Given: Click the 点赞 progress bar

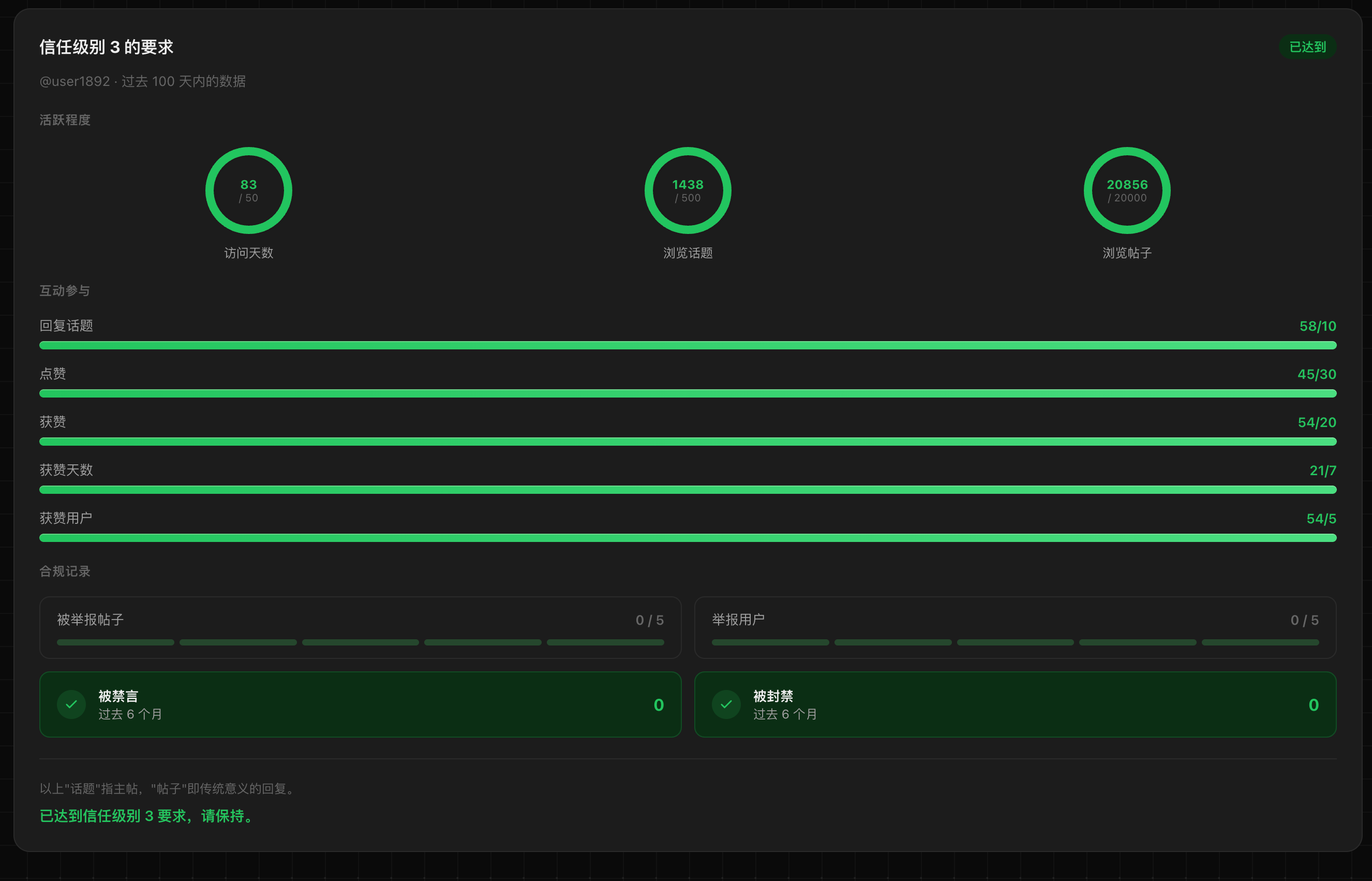Looking at the screenshot, I should 688,393.
